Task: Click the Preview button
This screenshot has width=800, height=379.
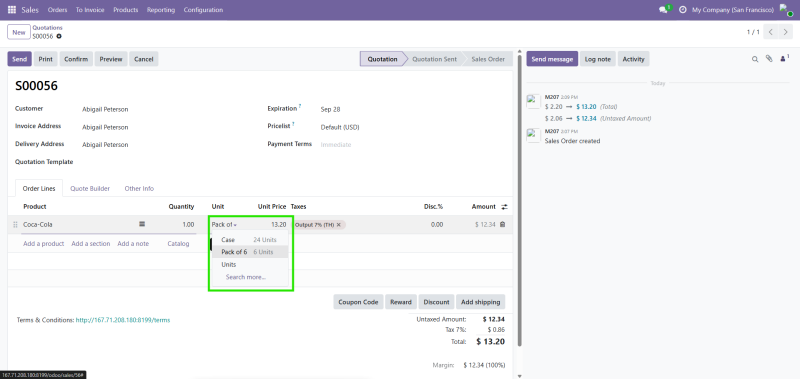Action: (111, 59)
